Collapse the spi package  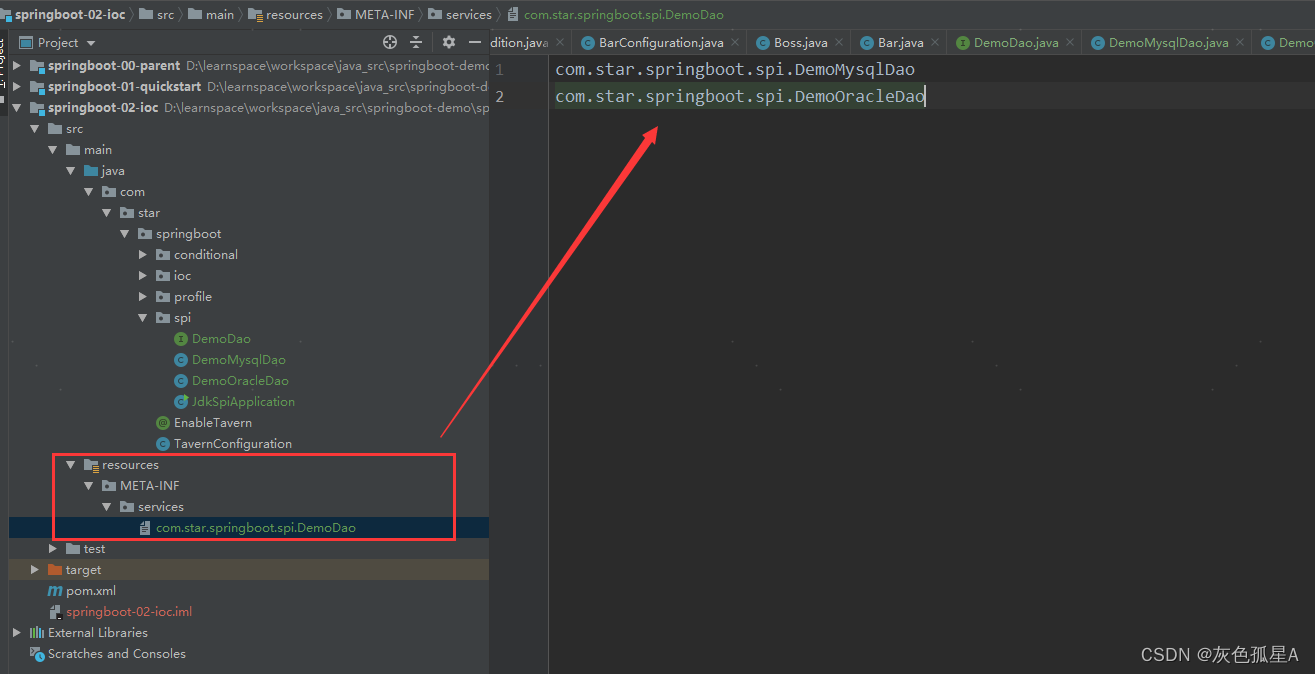pos(143,318)
